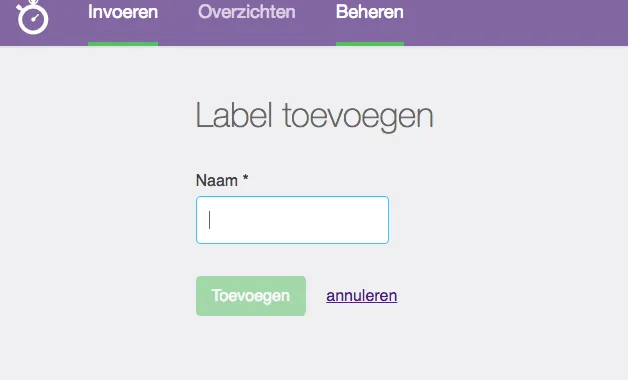Viewport: 628px width, 380px height.
Task: Click the annuleren link
Action: point(362,296)
